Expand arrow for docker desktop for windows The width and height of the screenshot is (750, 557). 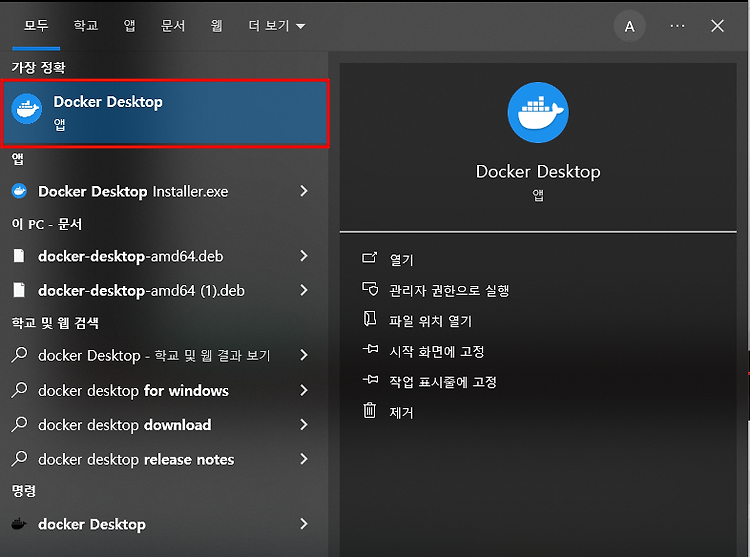click(x=304, y=390)
